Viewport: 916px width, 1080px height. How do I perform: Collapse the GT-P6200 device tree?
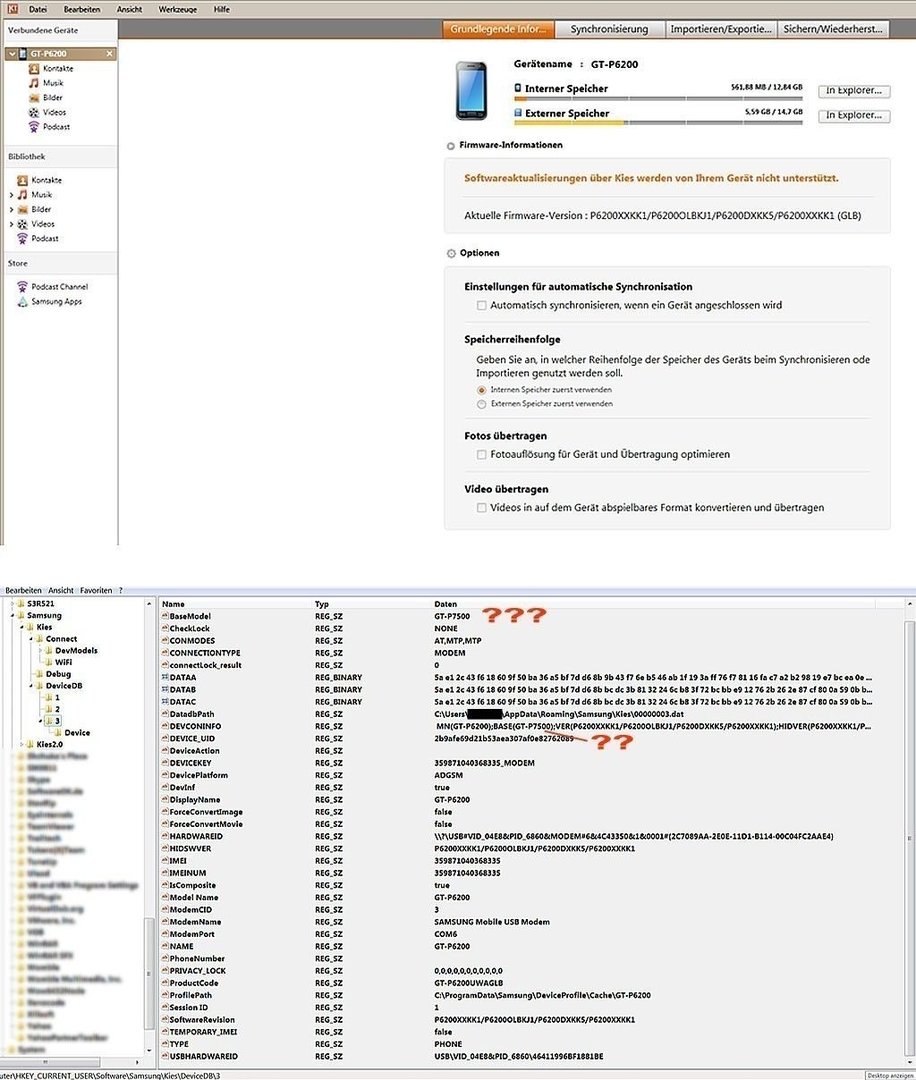(12, 54)
